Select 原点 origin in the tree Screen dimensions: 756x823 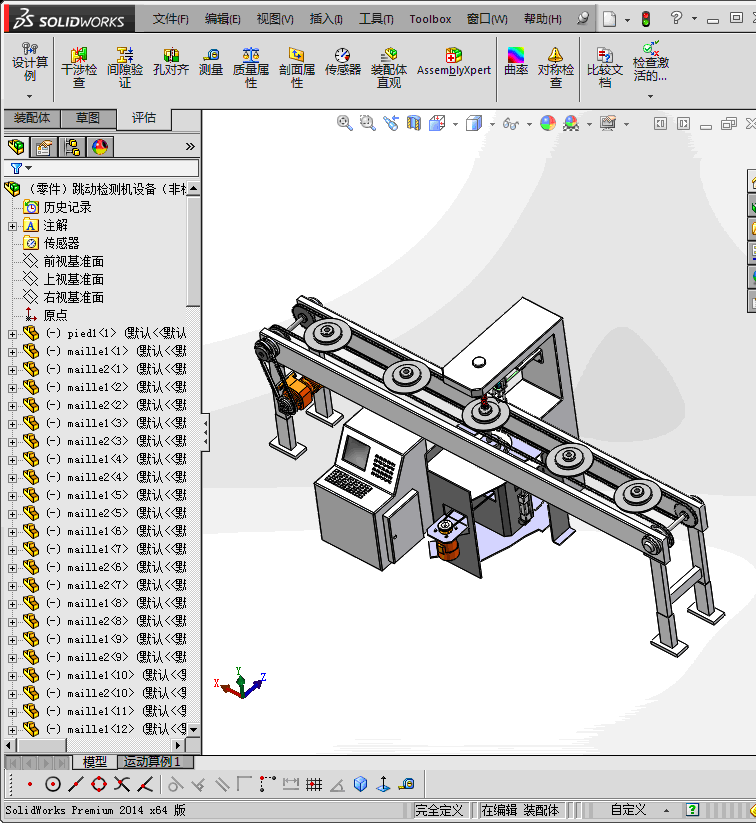55,315
